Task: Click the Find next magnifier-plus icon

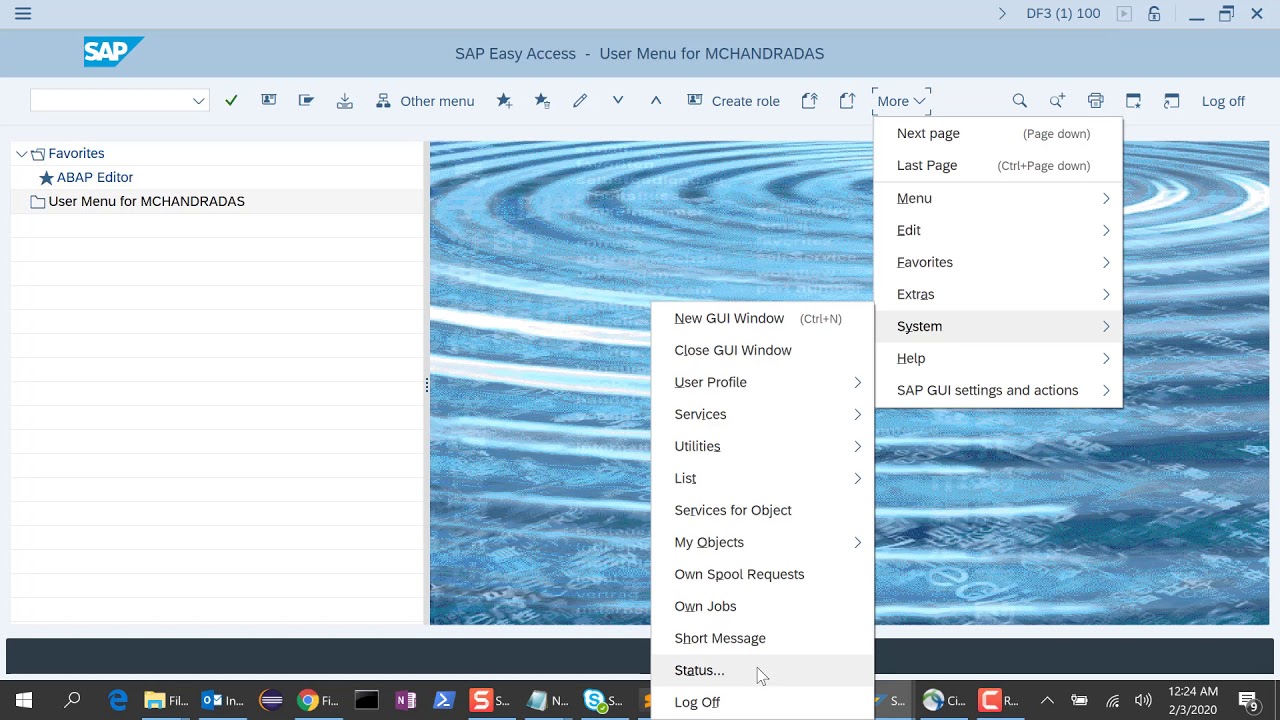Action: coord(1057,100)
